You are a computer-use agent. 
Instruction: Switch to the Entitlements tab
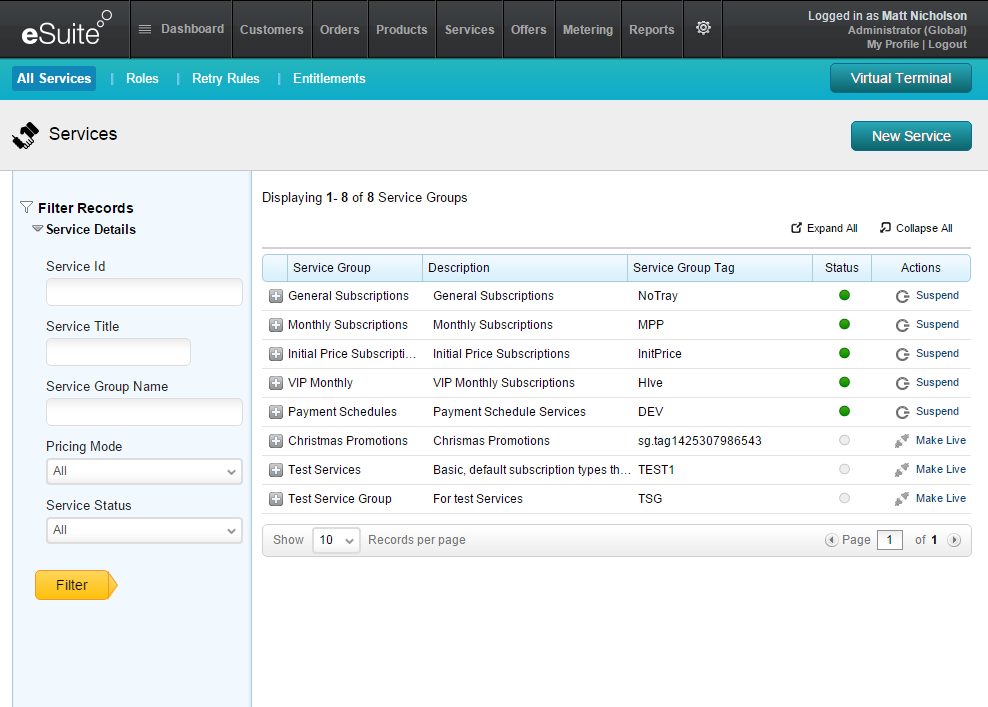click(x=329, y=78)
